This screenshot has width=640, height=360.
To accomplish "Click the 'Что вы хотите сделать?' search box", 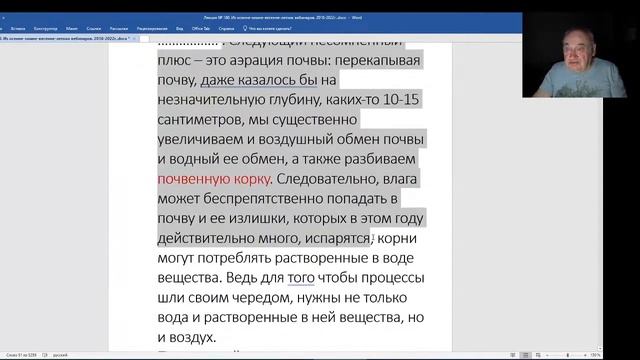I will [270, 29].
